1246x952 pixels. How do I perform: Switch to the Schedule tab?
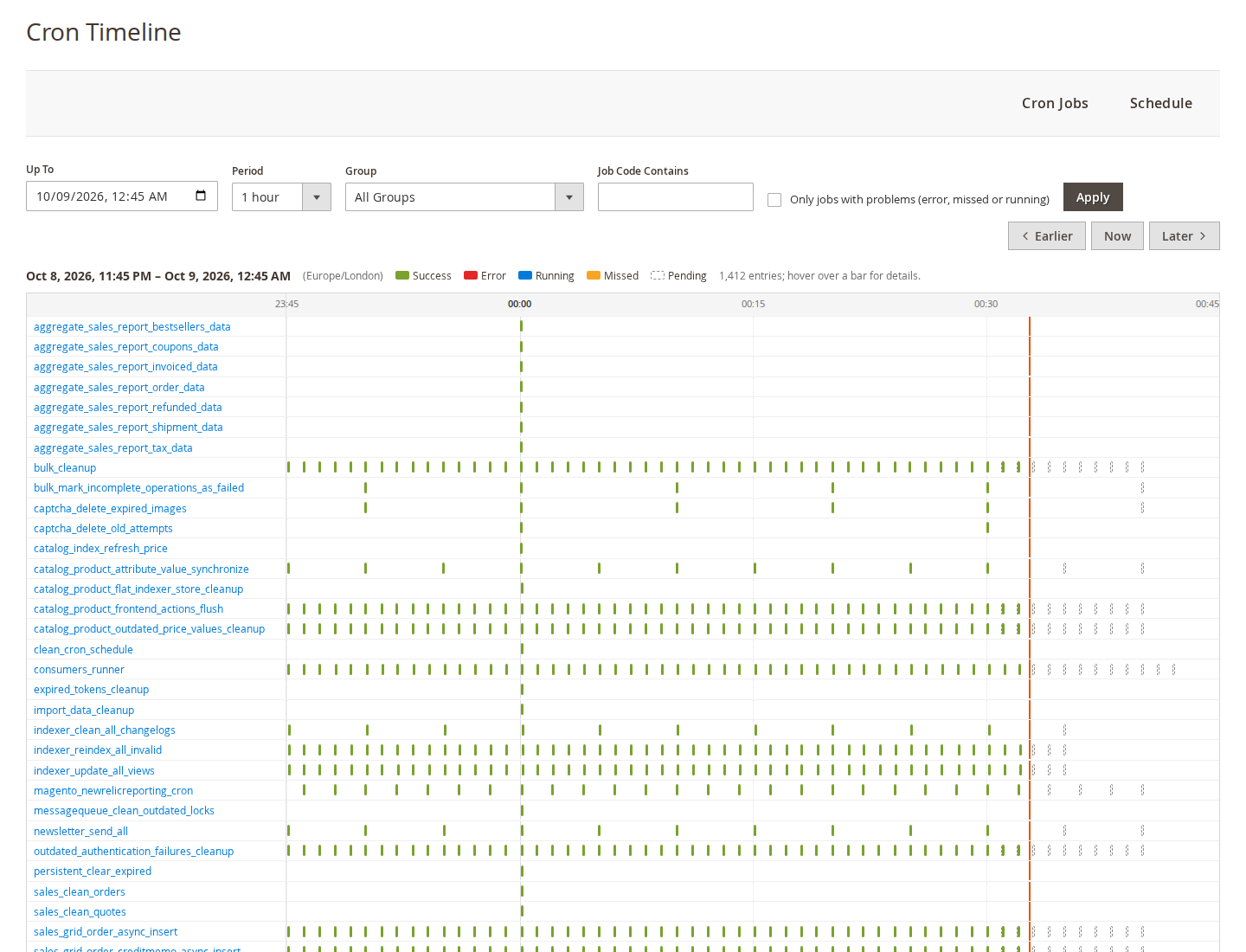pos(1160,103)
